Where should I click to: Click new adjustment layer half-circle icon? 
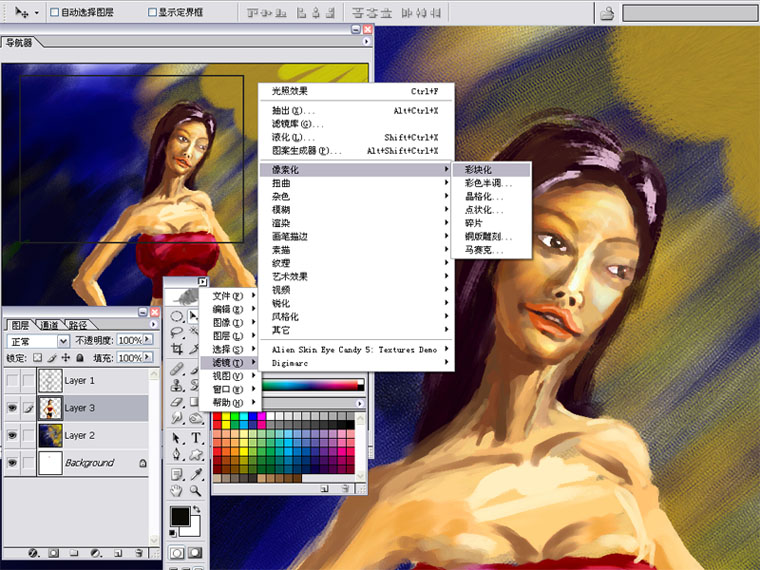[95, 553]
